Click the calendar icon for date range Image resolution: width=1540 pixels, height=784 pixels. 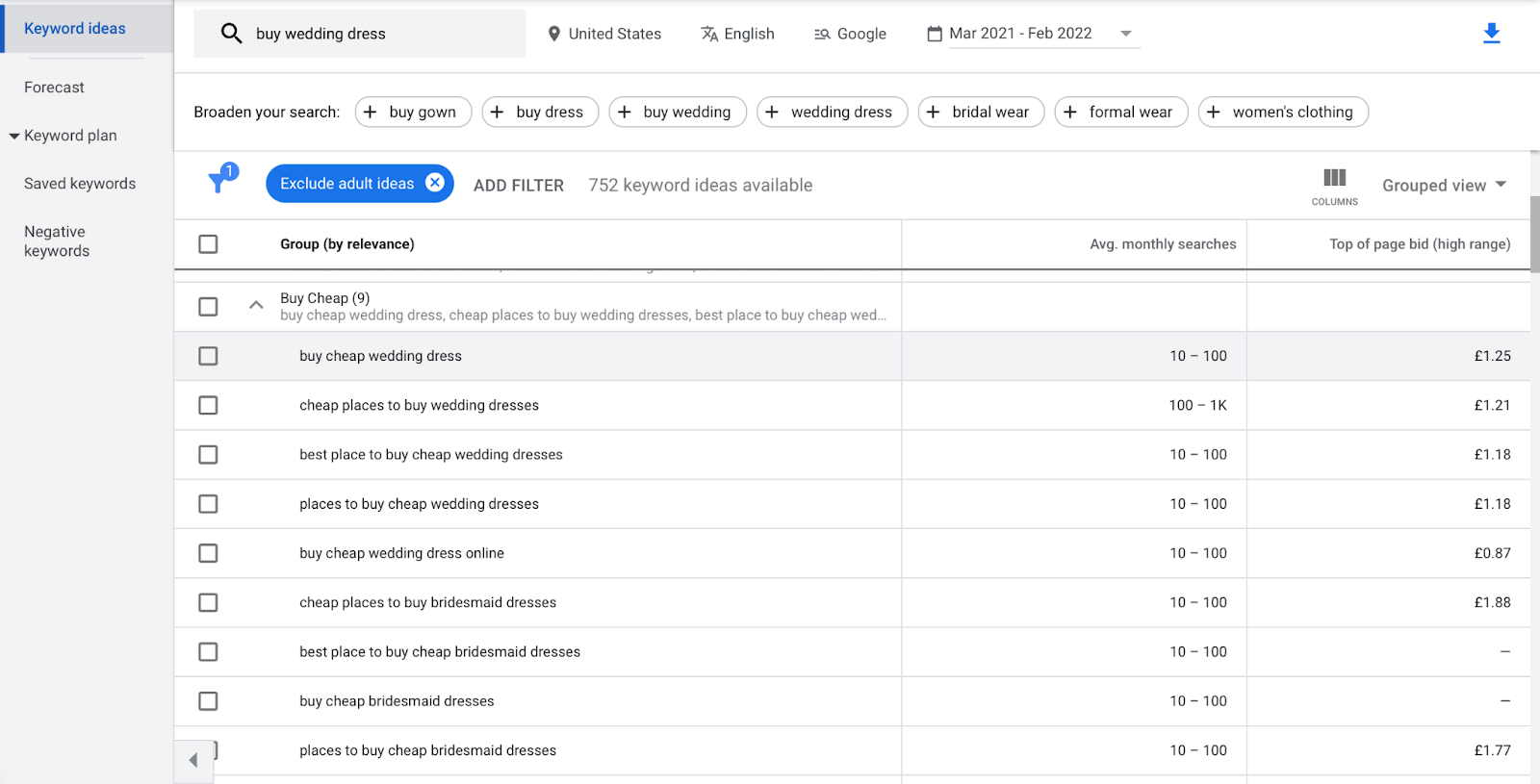pyautogui.click(x=935, y=34)
